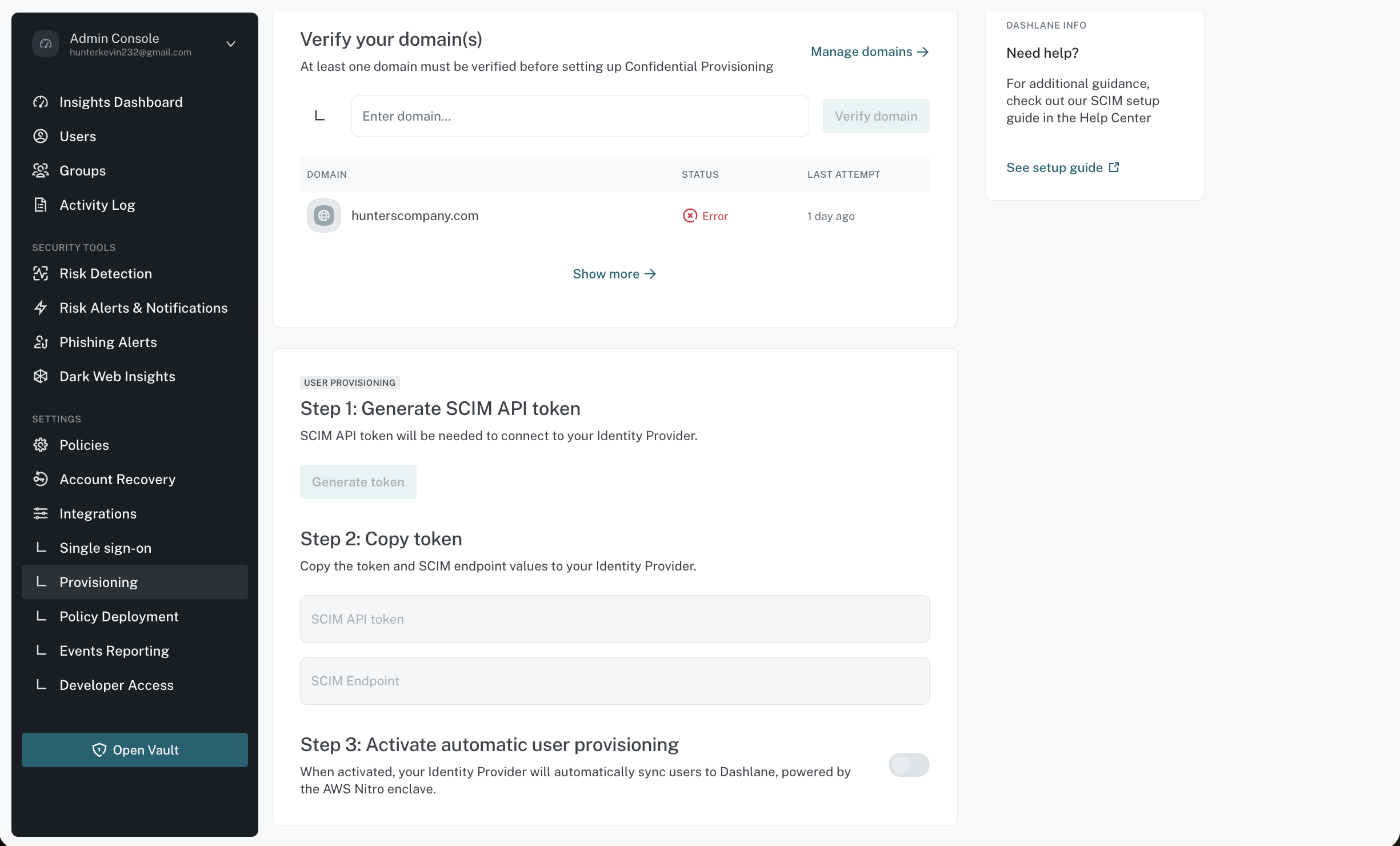Toggle automatic user provisioning switch
Screen dimensions: 1400x846
point(909,765)
